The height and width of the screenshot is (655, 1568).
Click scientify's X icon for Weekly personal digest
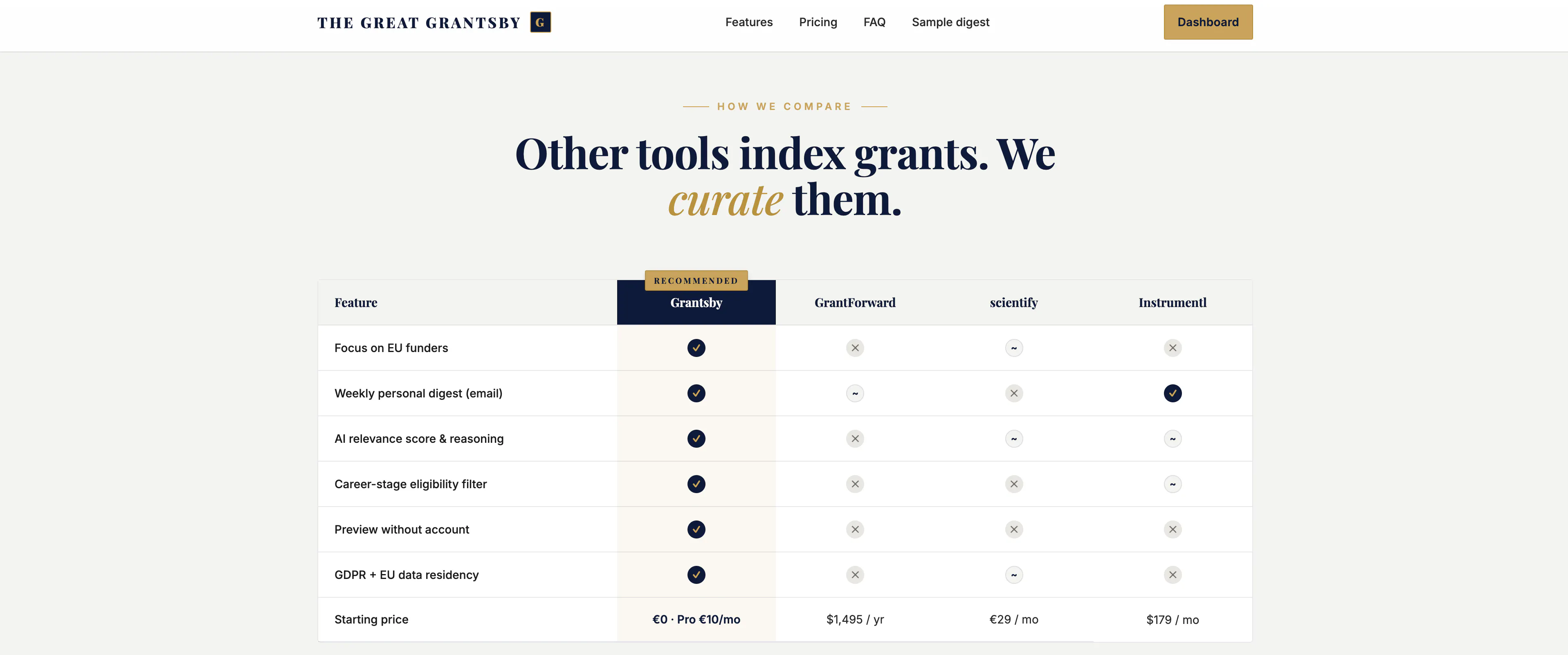(1014, 393)
